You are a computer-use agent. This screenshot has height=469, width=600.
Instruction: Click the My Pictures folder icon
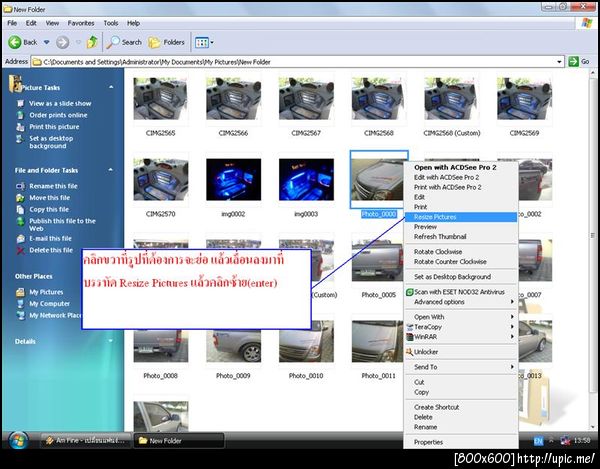(x=20, y=292)
